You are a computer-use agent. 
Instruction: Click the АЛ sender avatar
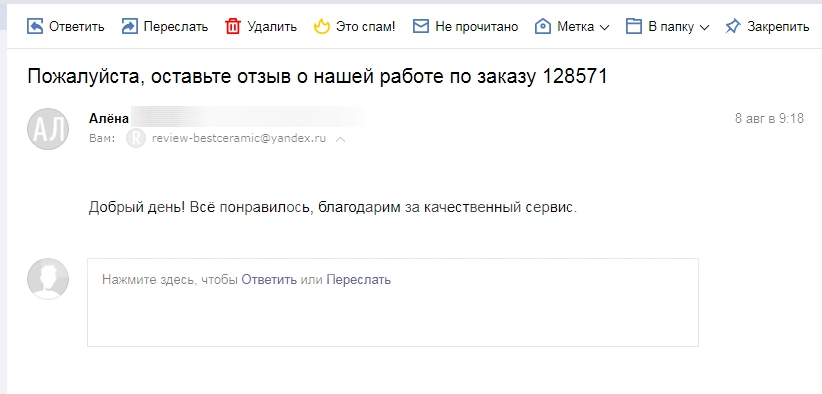coord(48,129)
